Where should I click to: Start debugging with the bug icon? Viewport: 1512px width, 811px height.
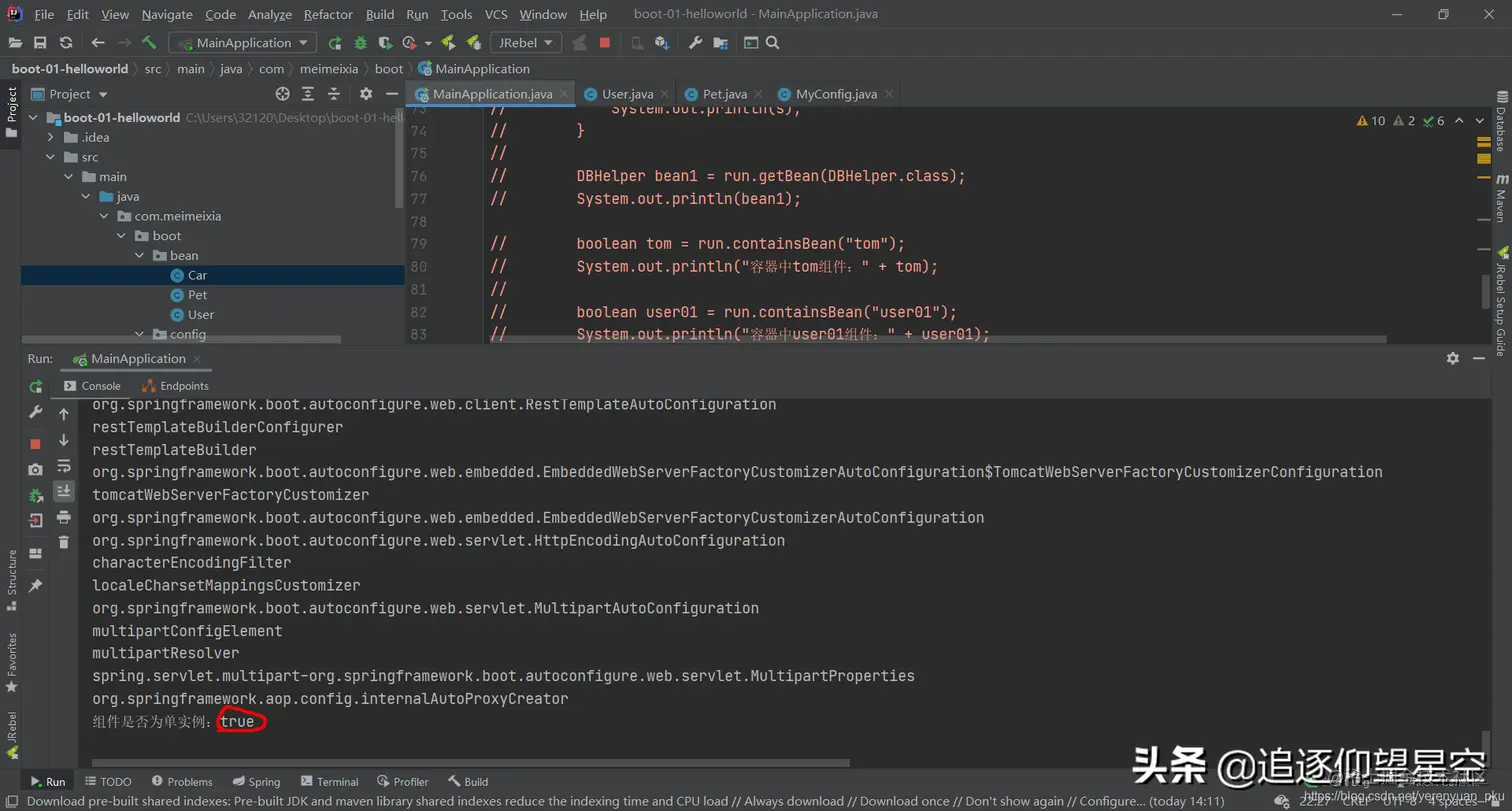(360, 43)
